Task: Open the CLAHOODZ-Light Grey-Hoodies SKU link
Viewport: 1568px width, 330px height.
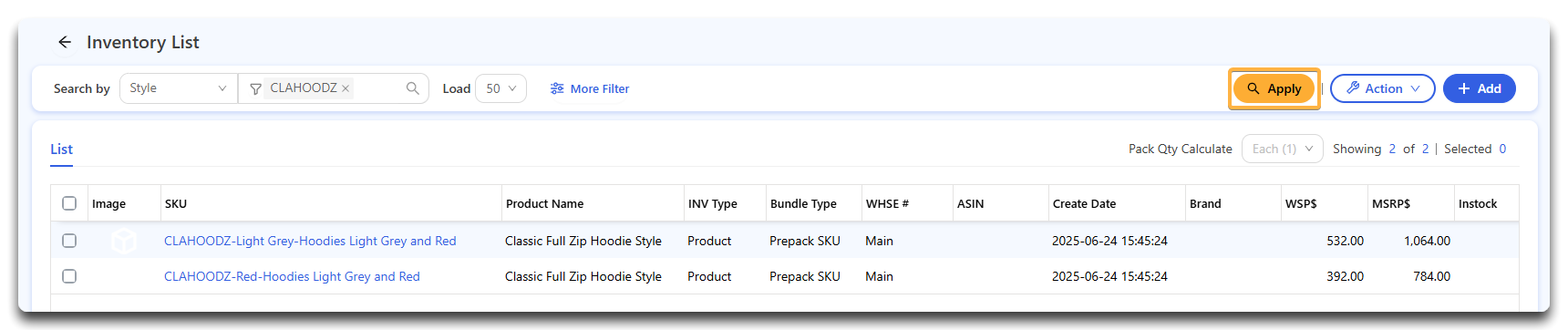Action: (x=310, y=241)
